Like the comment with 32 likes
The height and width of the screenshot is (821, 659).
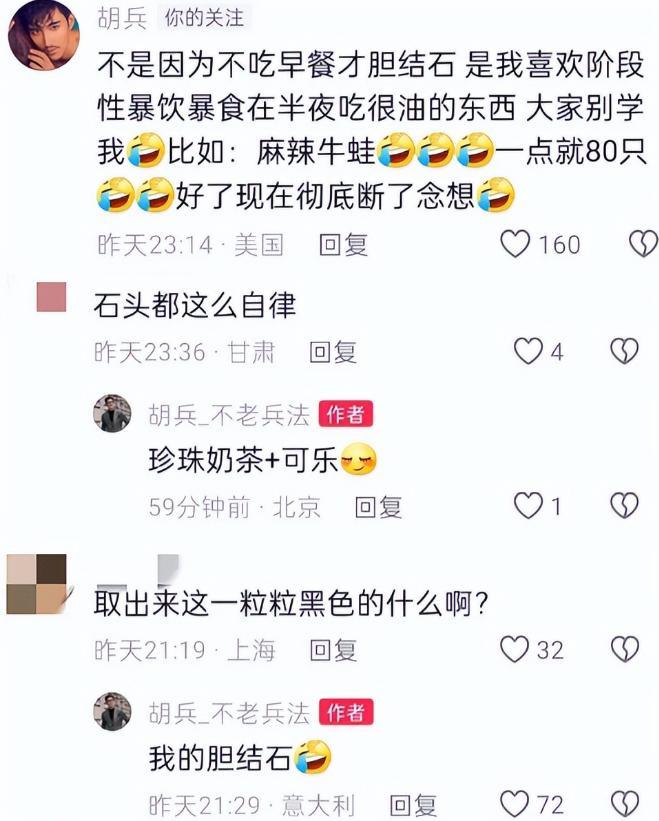515,650
